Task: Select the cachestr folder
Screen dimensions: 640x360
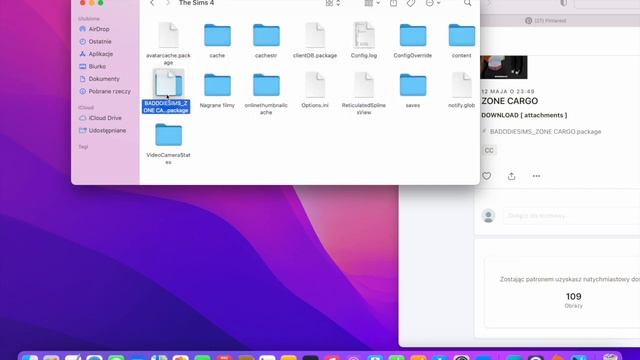Action: 266,40
